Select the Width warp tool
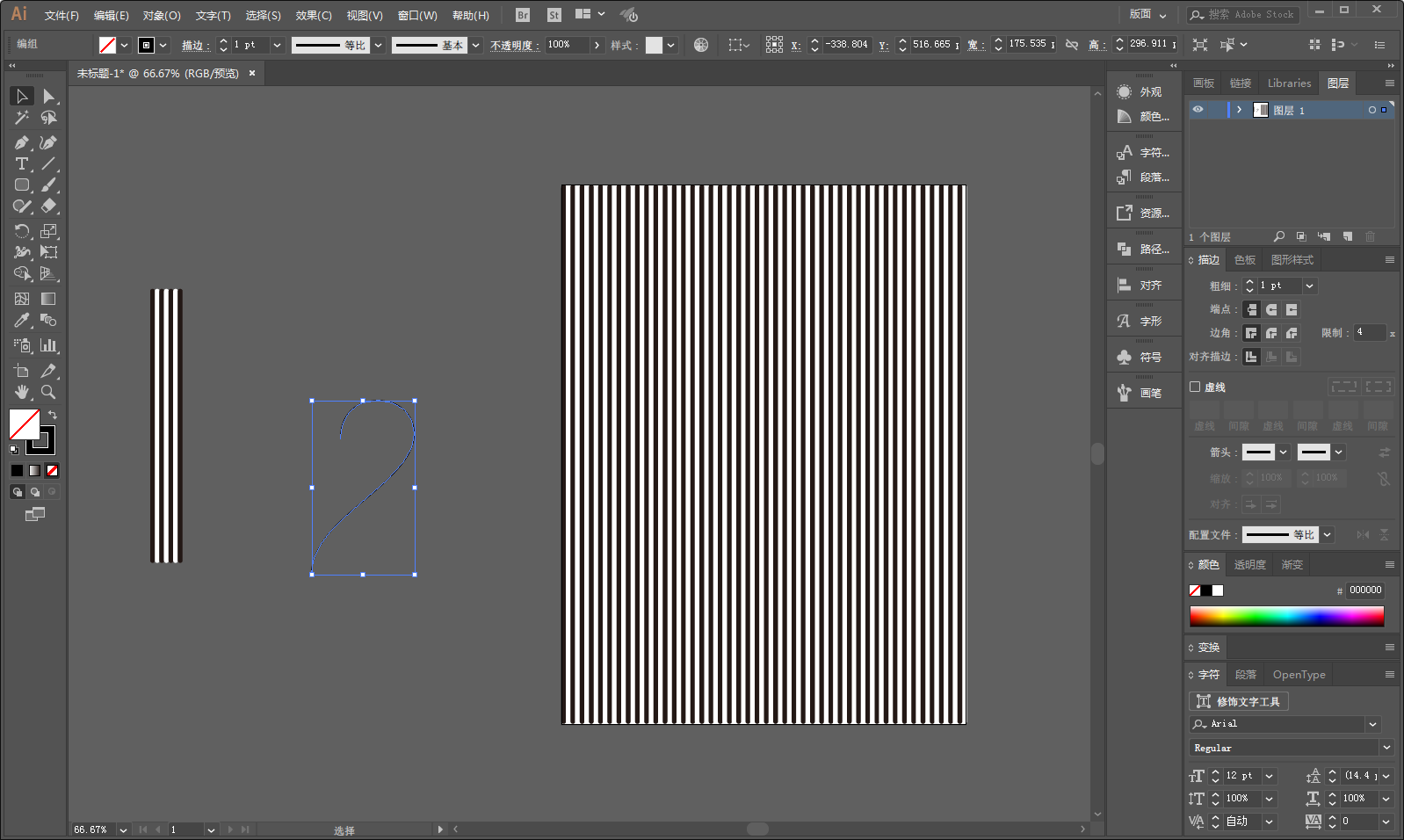This screenshot has height=840, width=1404. pos(22,252)
